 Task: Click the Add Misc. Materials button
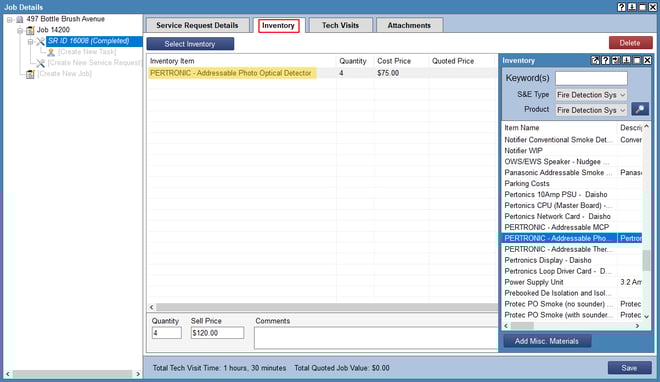point(547,341)
